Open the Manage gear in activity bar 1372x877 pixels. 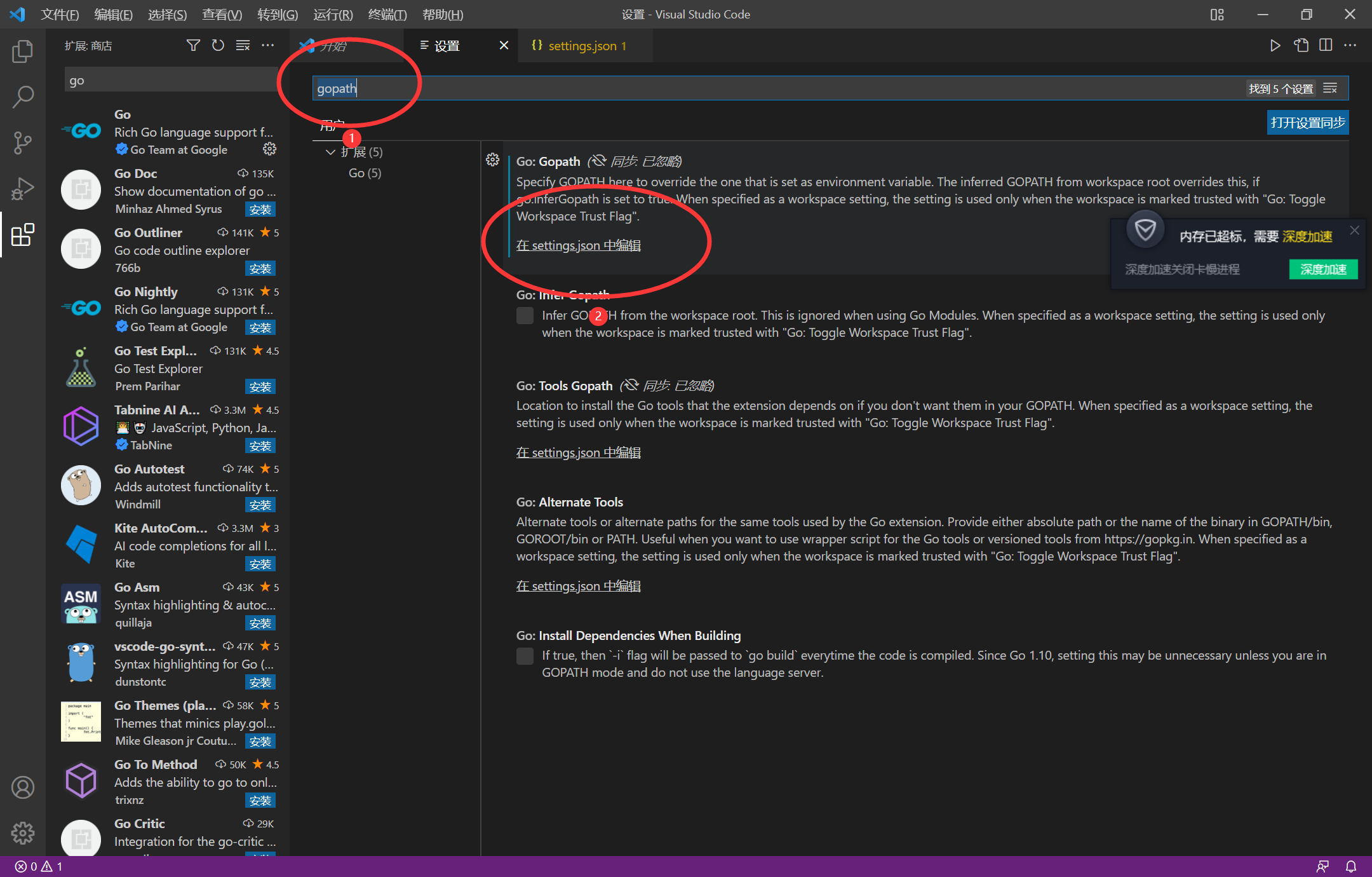[23, 833]
